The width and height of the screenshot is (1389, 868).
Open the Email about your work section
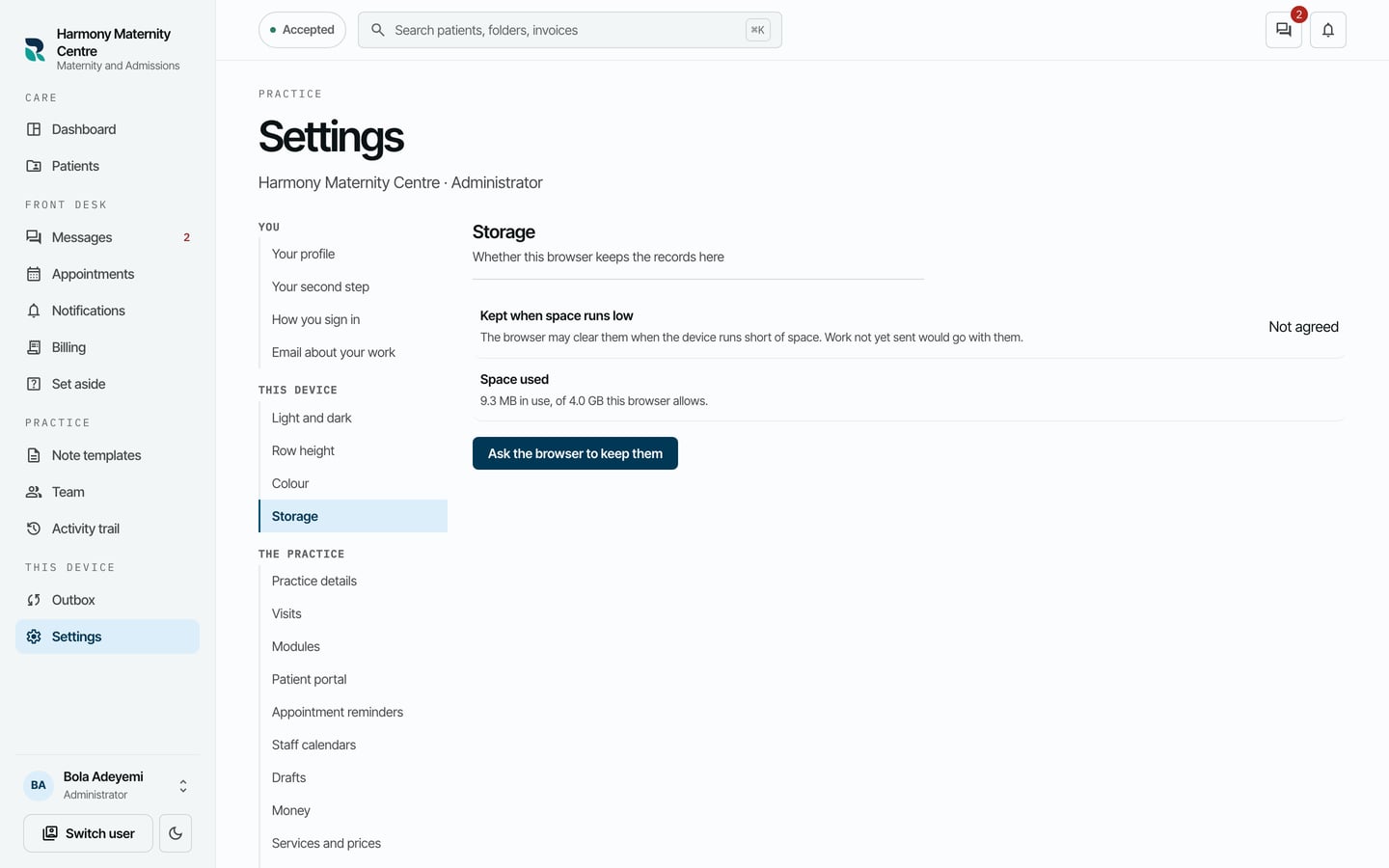coord(353,352)
